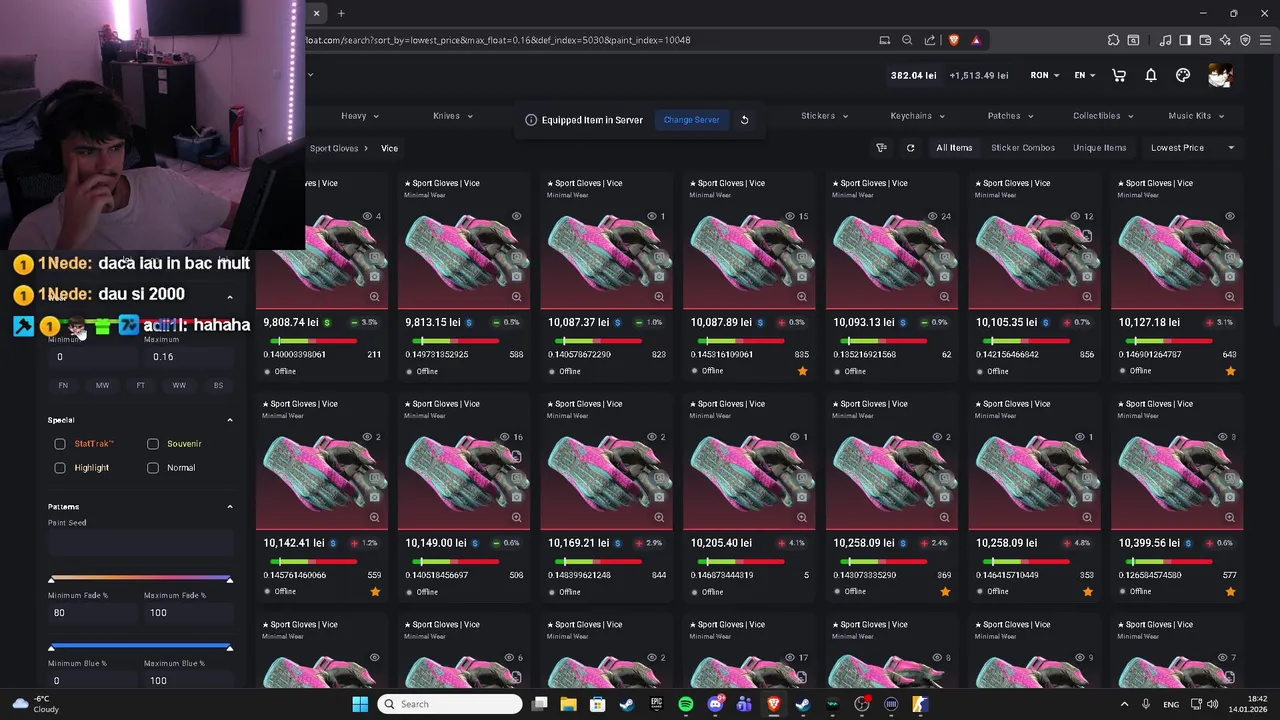The width and height of the screenshot is (1280, 720).
Task: Click the filter options icon beside refresh
Action: [x=881, y=148]
